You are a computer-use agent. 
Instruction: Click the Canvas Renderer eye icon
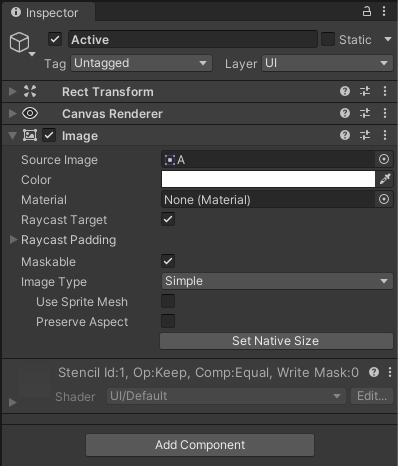[30, 113]
